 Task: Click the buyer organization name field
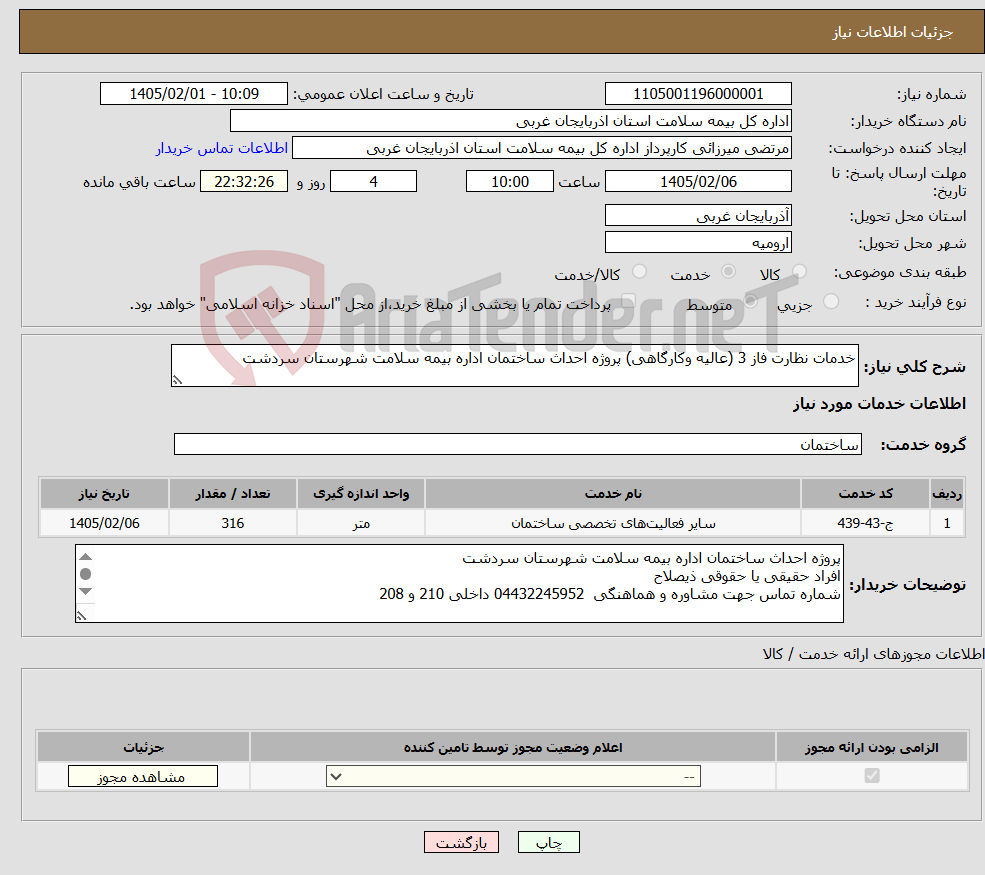click(x=511, y=121)
